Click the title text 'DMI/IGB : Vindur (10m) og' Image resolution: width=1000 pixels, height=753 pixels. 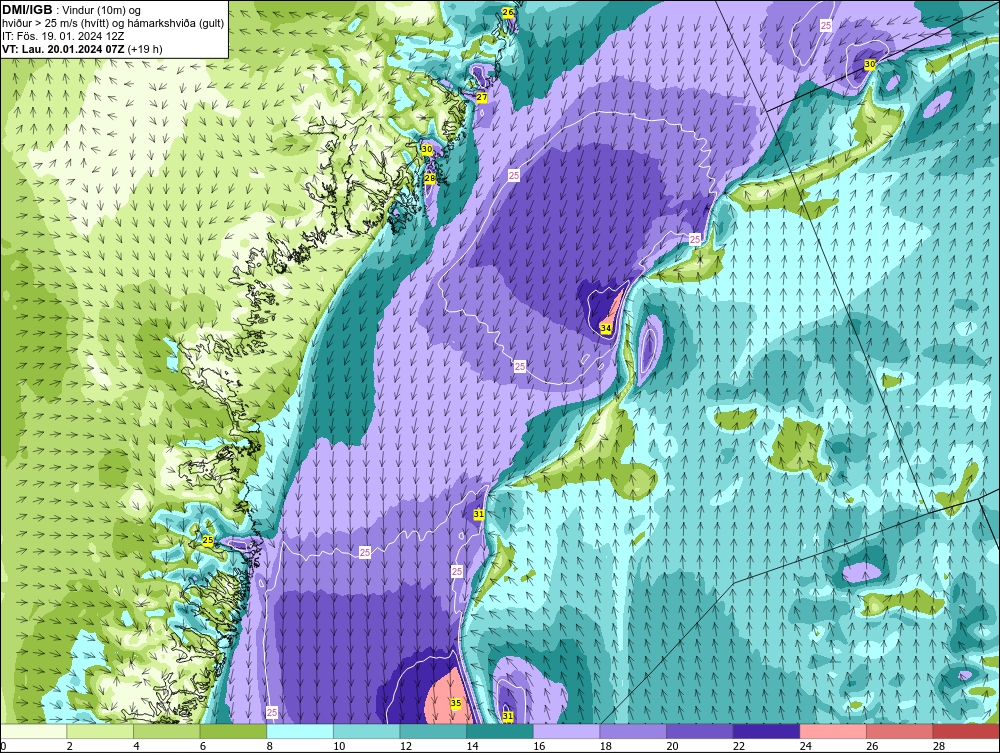click(72, 10)
